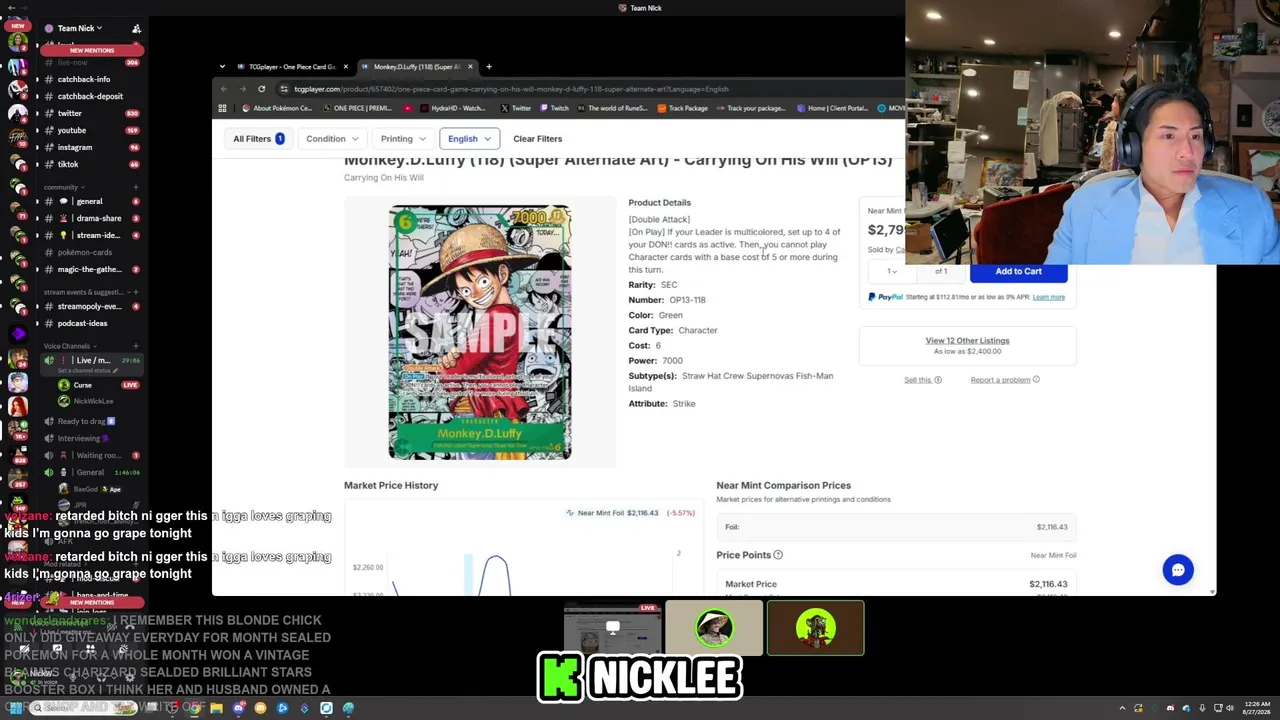This screenshot has height=720, width=1280.
Task: Open the ONE PIECE PREMIUM bookmark
Action: (357, 108)
